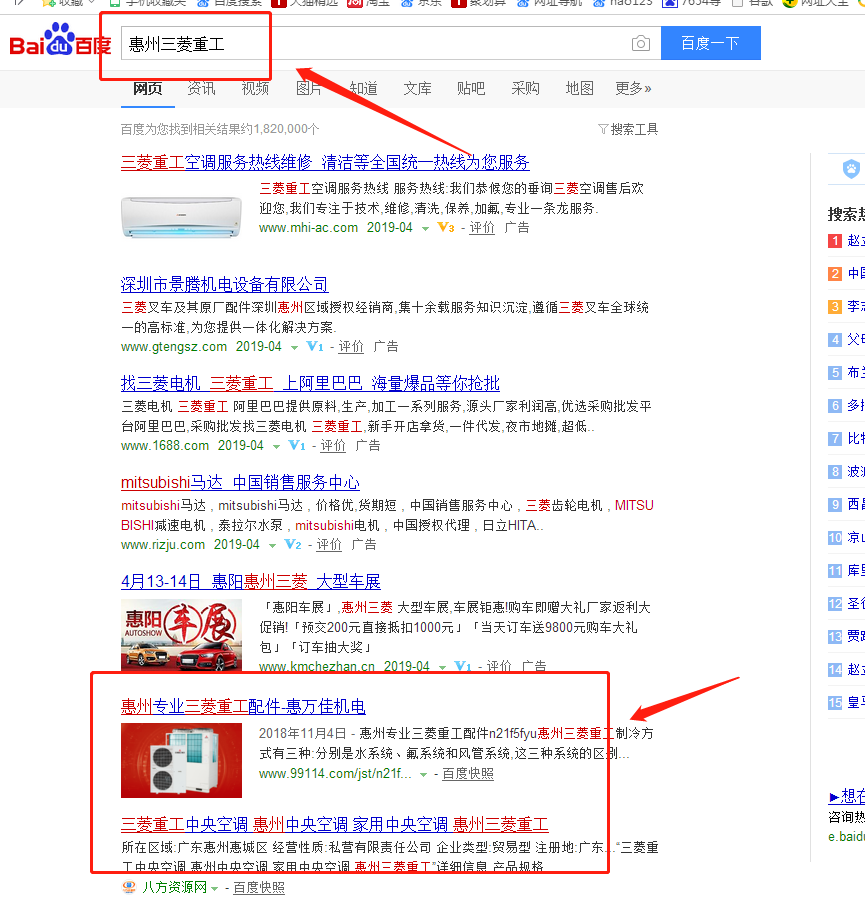
Task: Click hot search rank 10 badge
Action: click(x=835, y=538)
